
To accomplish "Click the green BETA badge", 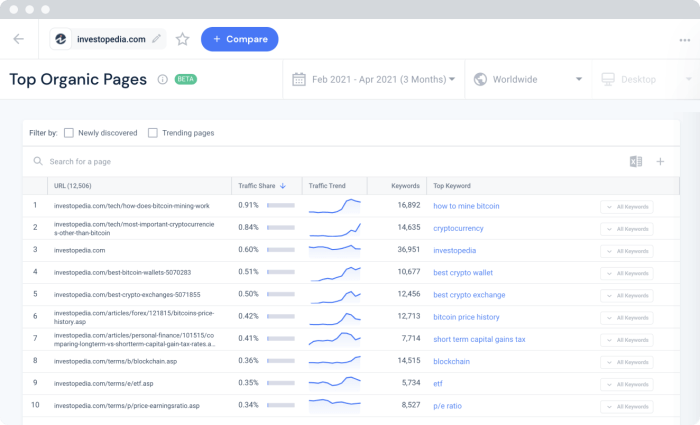I will (186, 79).
